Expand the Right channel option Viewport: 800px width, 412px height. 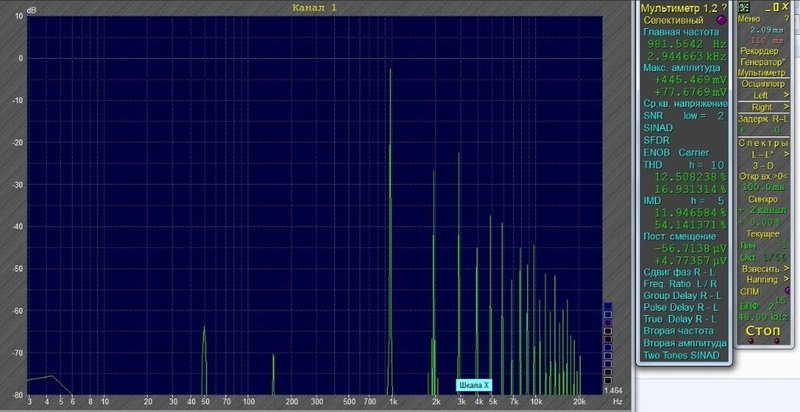click(764, 106)
